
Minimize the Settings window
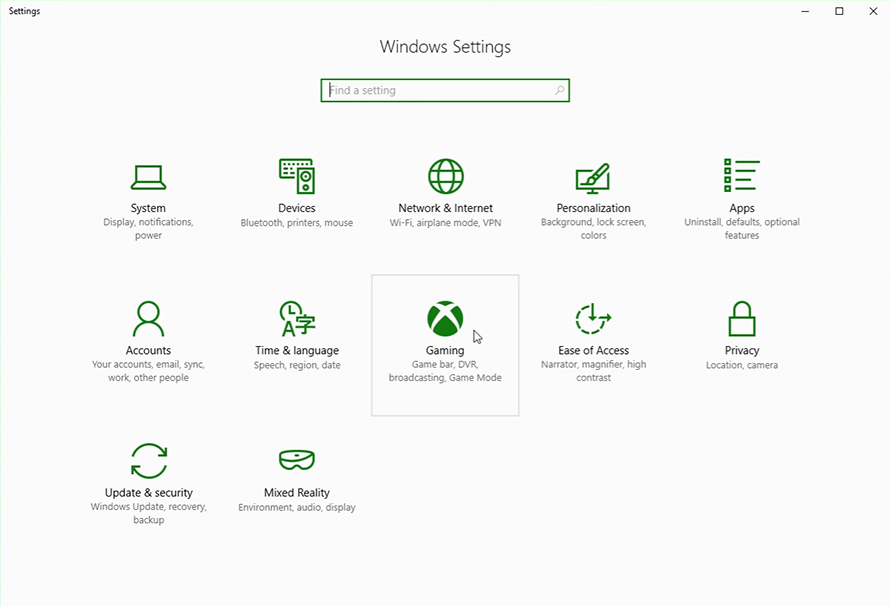click(x=805, y=11)
